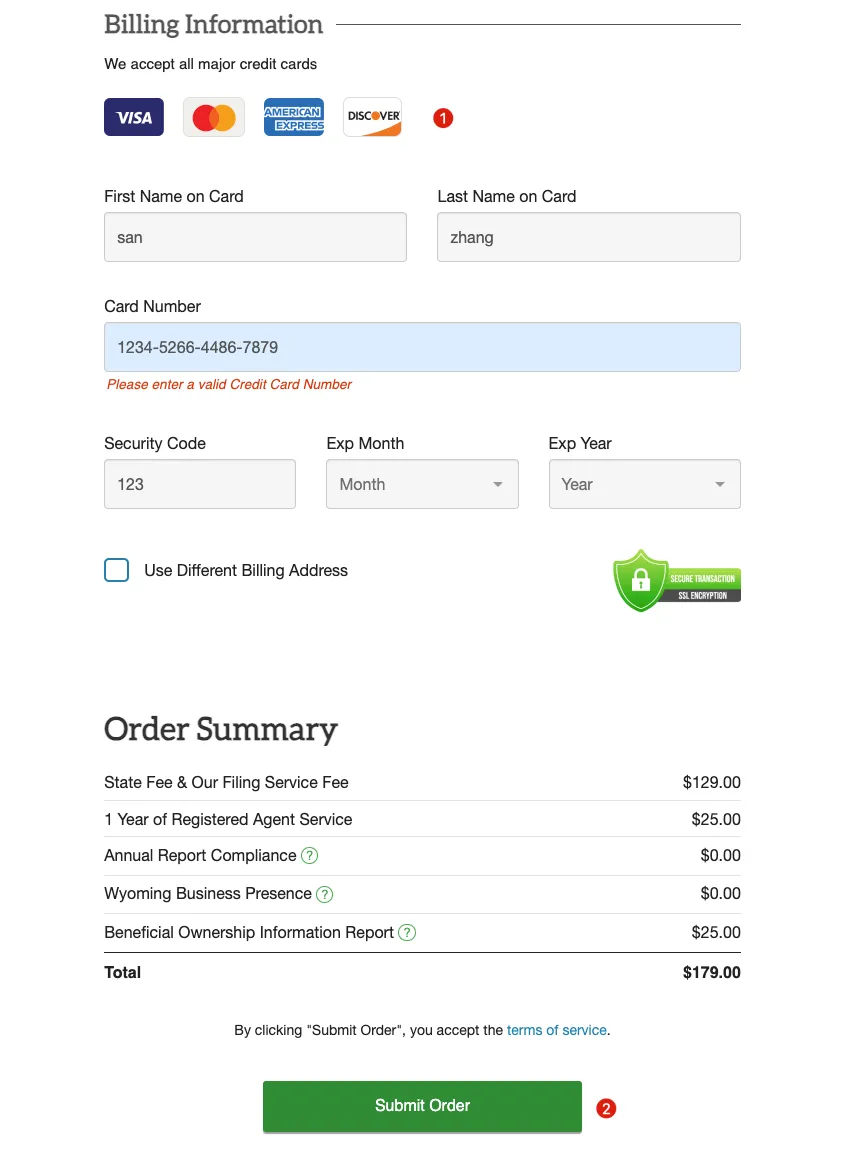Open Wyoming Business Presence help icon
This screenshot has width=847, height=1158.
(325, 894)
